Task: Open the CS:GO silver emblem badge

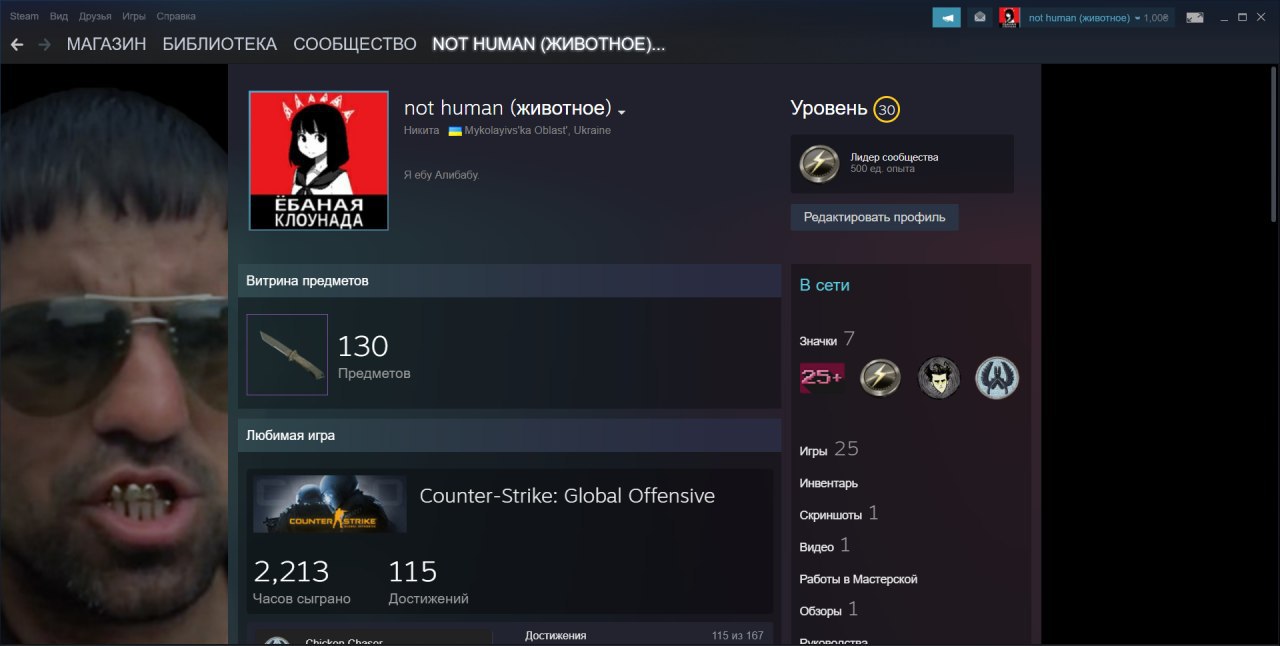Action: tap(997, 377)
